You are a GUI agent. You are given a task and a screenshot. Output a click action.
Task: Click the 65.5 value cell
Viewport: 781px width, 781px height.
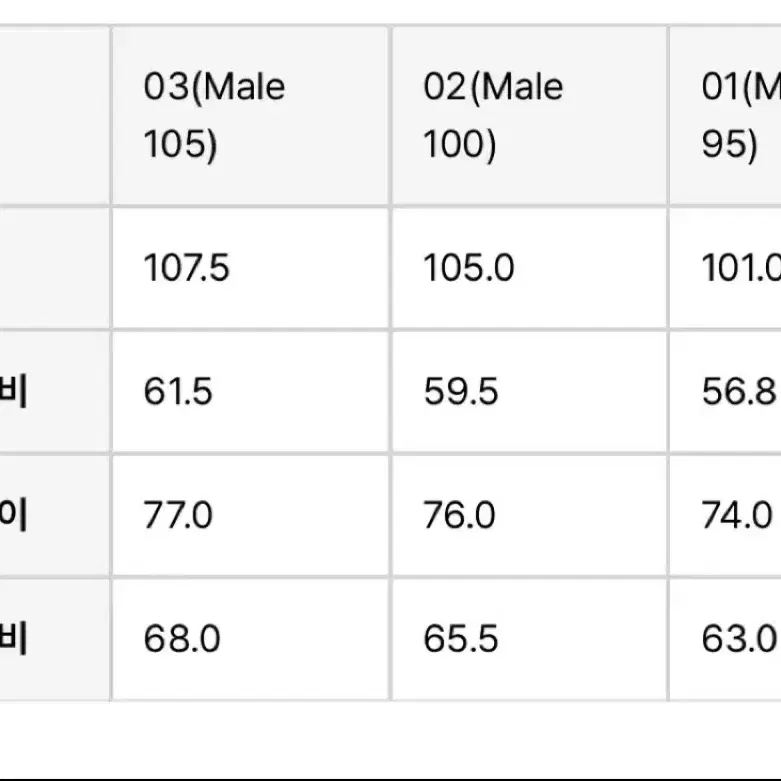pos(529,640)
